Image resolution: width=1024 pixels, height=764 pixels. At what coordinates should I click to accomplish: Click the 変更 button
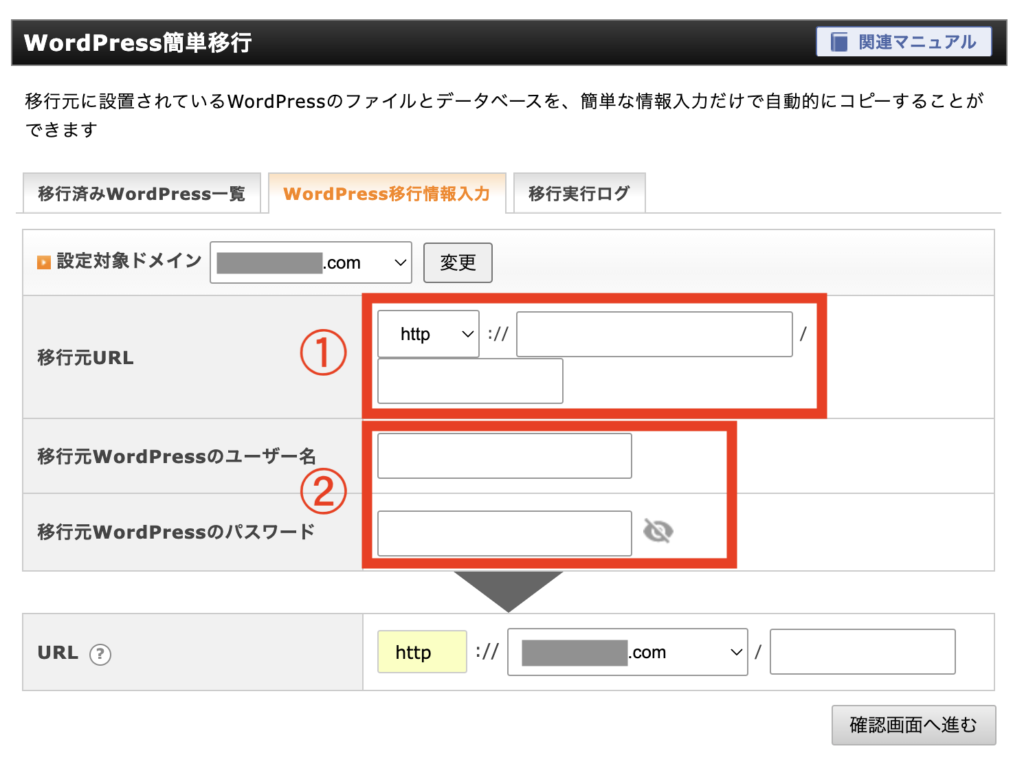pyautogui.click(x=458, y=263)
